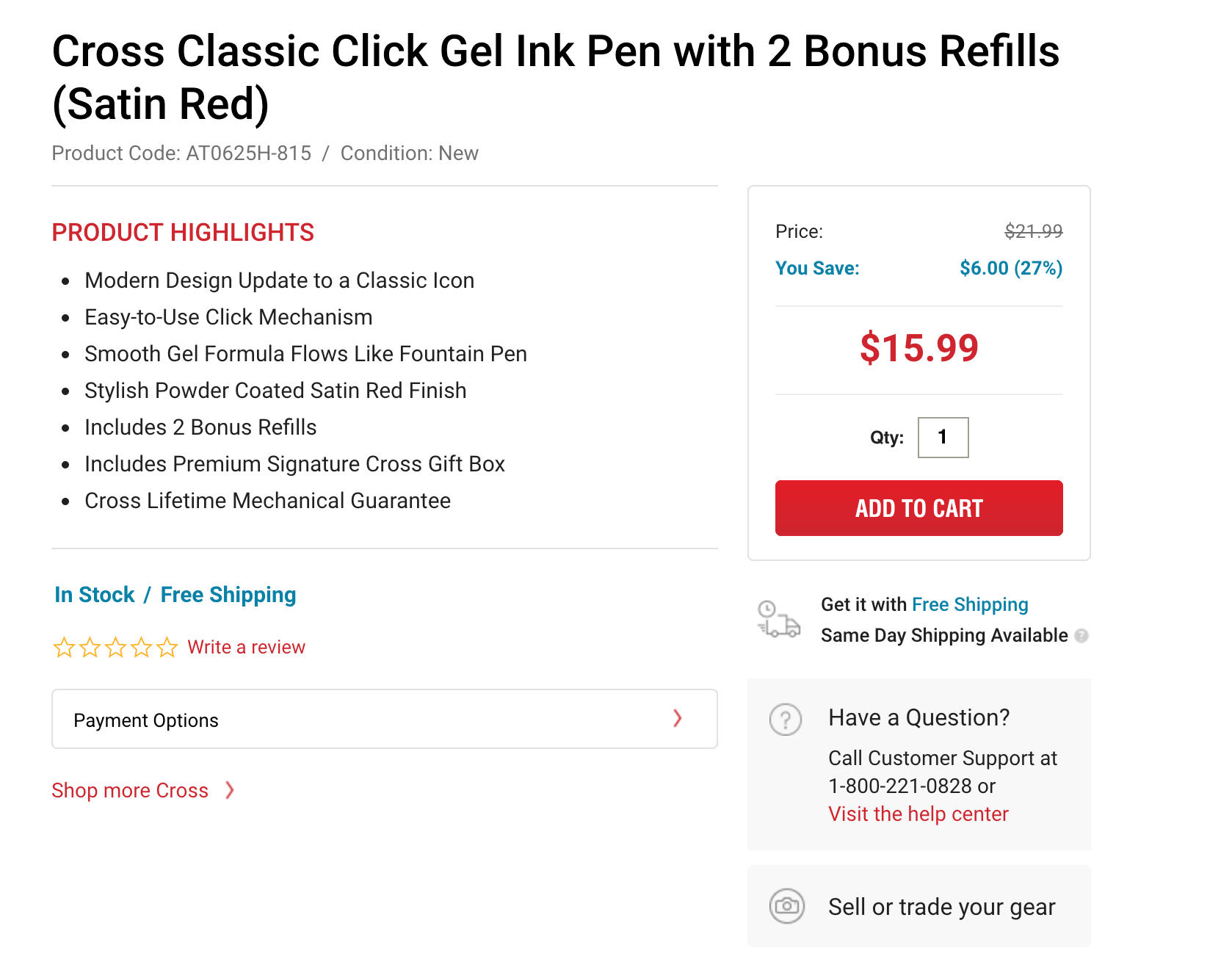The width and height of the screenshot is (1232, 956).
Task: Click Sell or trade your gear
Action: pyautogui.click(x=941, y=907)
